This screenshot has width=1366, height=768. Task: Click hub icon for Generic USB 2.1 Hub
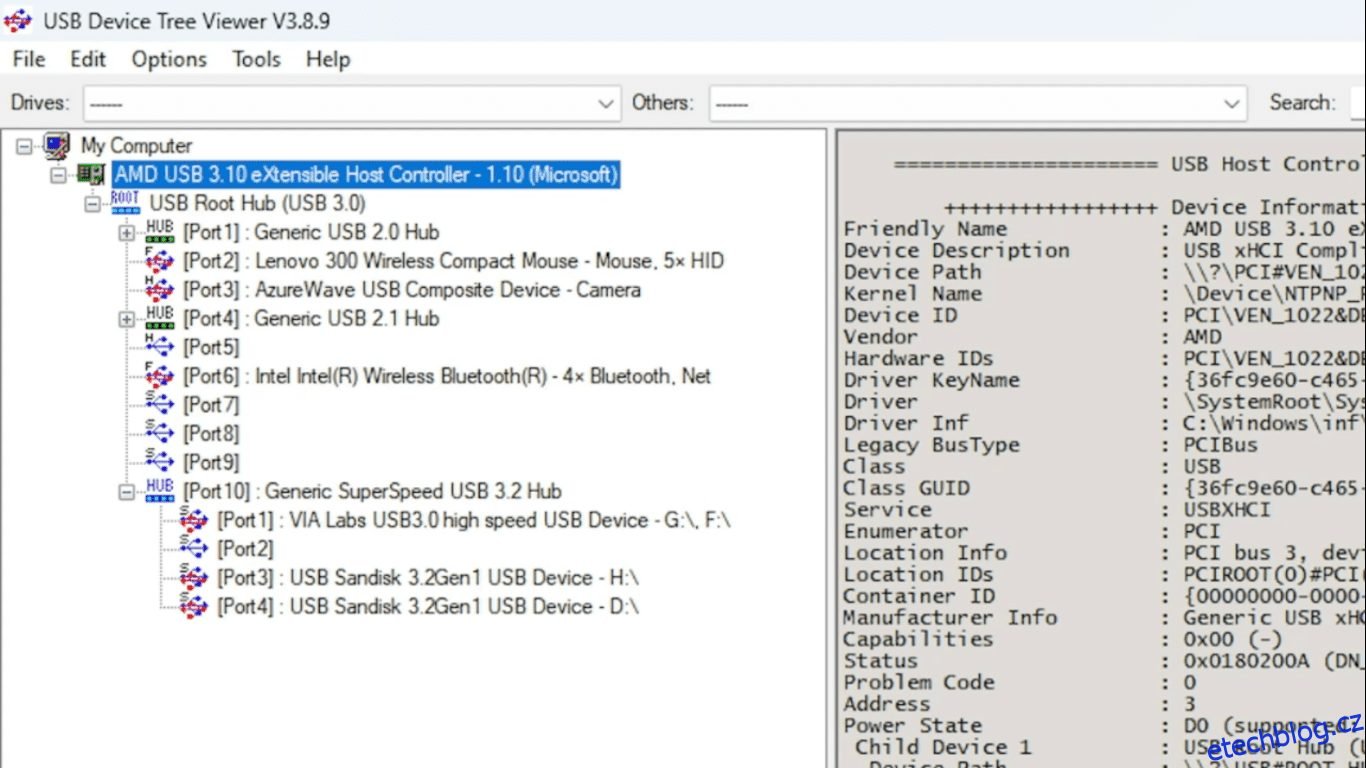(x=159, y=319)
